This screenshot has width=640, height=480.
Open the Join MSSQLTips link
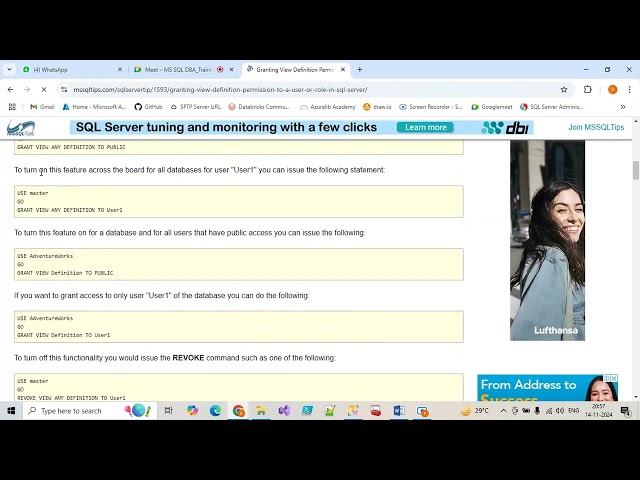point(596,127)
